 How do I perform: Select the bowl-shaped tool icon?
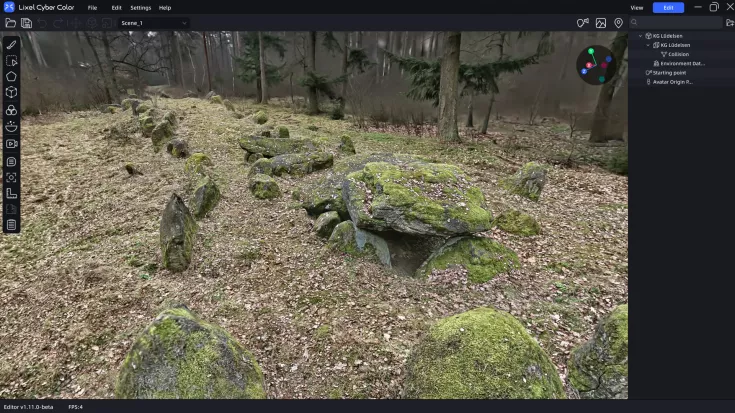[x=11, y=127]
